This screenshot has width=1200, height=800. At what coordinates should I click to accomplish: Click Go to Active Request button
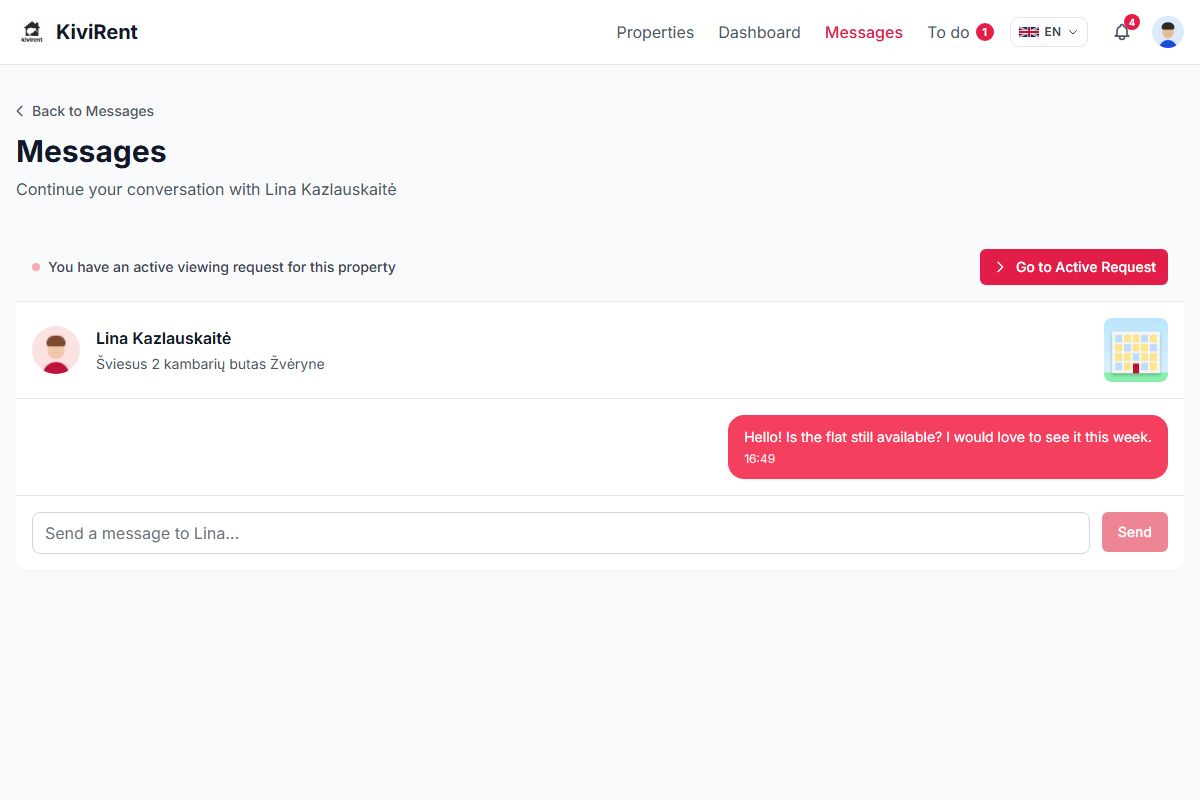click(x=1074, y=267)
